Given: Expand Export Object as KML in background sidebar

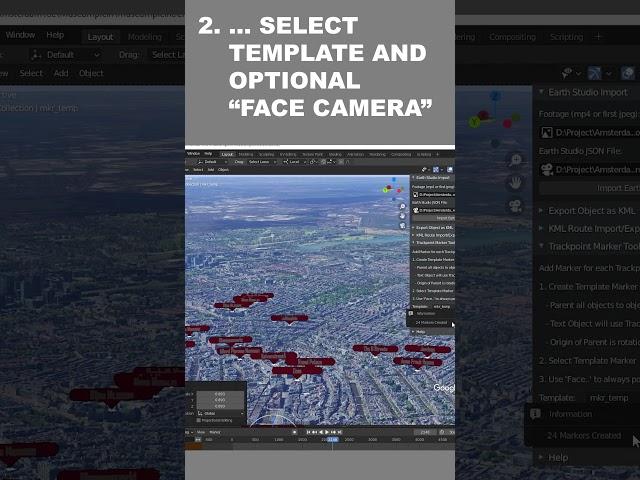Looking at the screenshot, I should [588, 211].
